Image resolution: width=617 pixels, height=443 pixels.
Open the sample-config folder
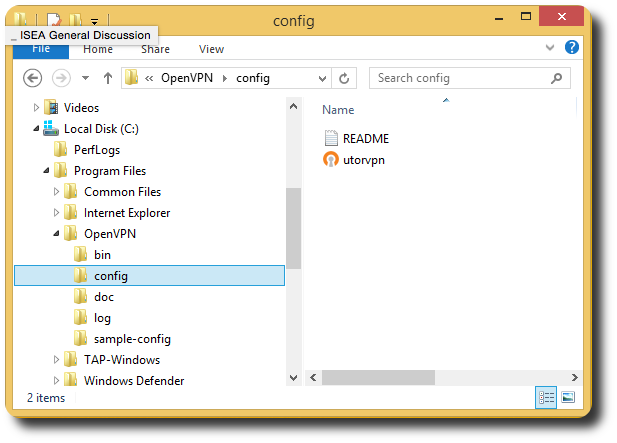(x=132, y=339)
